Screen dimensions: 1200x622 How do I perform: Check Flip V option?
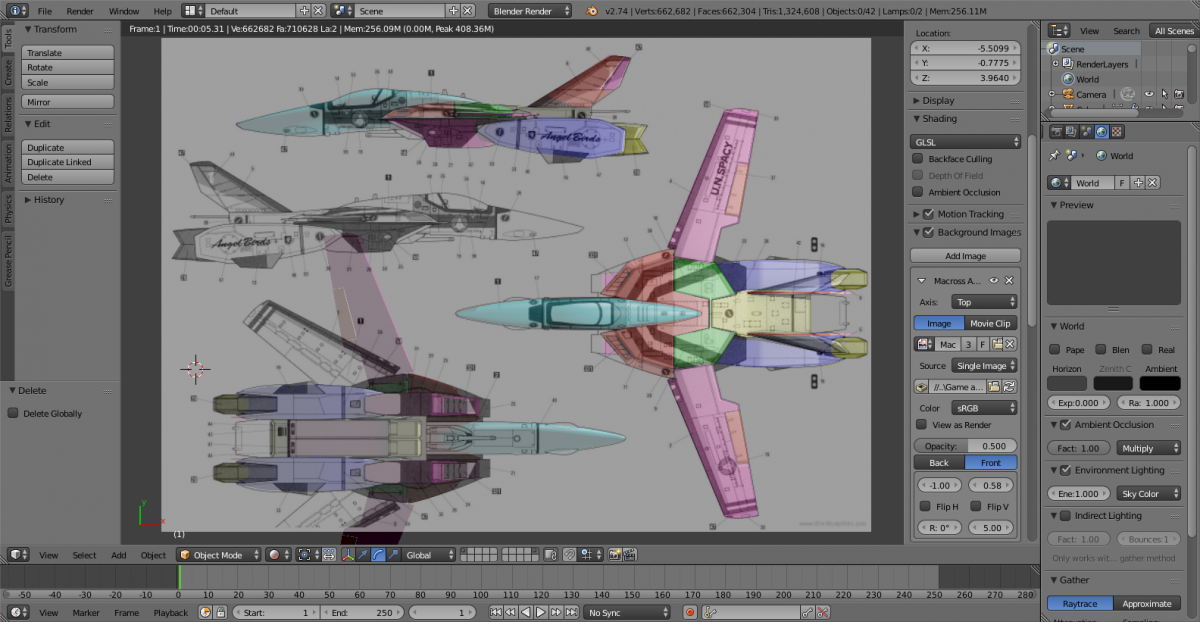[x=976, y=507]
